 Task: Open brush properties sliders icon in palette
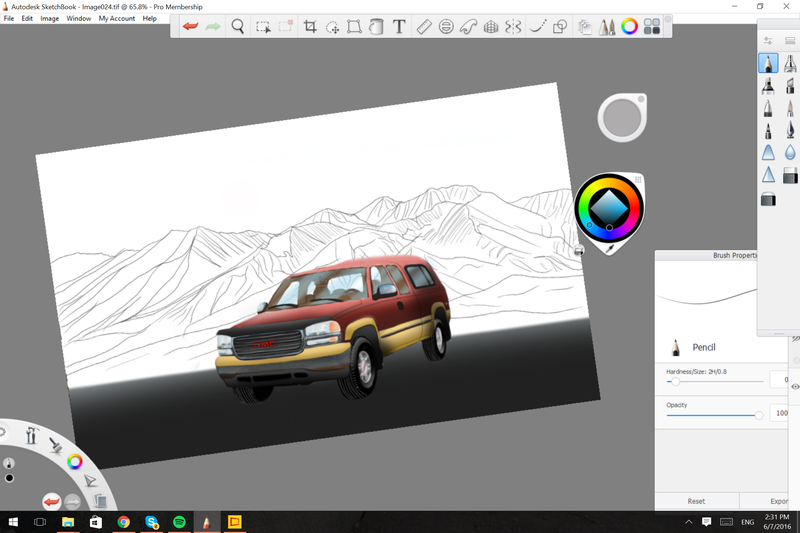pos(768,41)
